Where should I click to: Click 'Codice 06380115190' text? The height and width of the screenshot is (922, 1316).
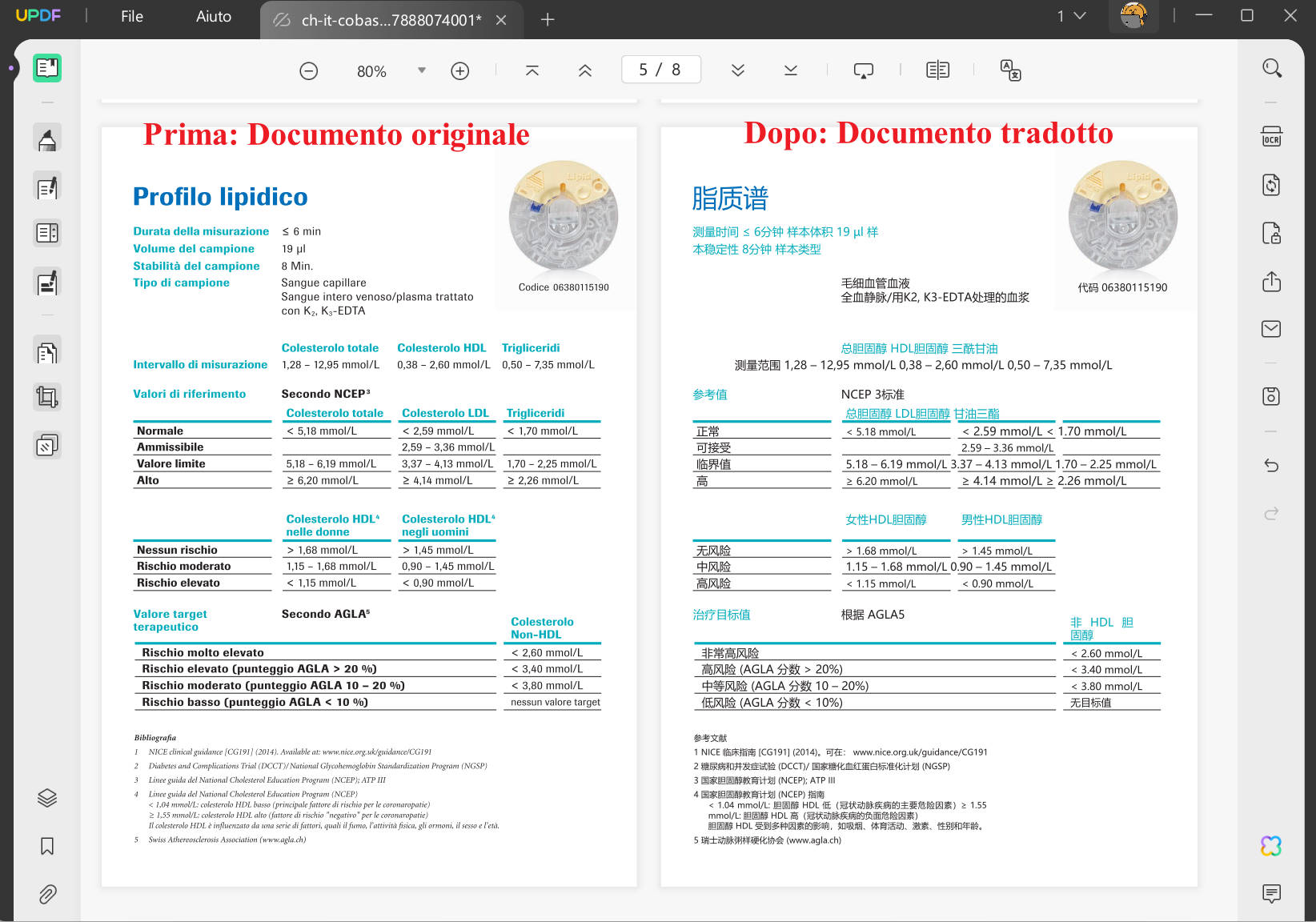[564, 287]
